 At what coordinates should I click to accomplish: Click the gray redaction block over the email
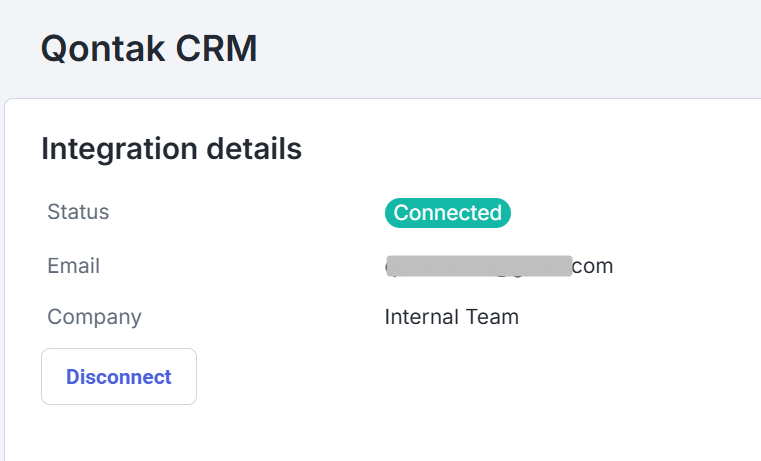(x=478, y=266)
